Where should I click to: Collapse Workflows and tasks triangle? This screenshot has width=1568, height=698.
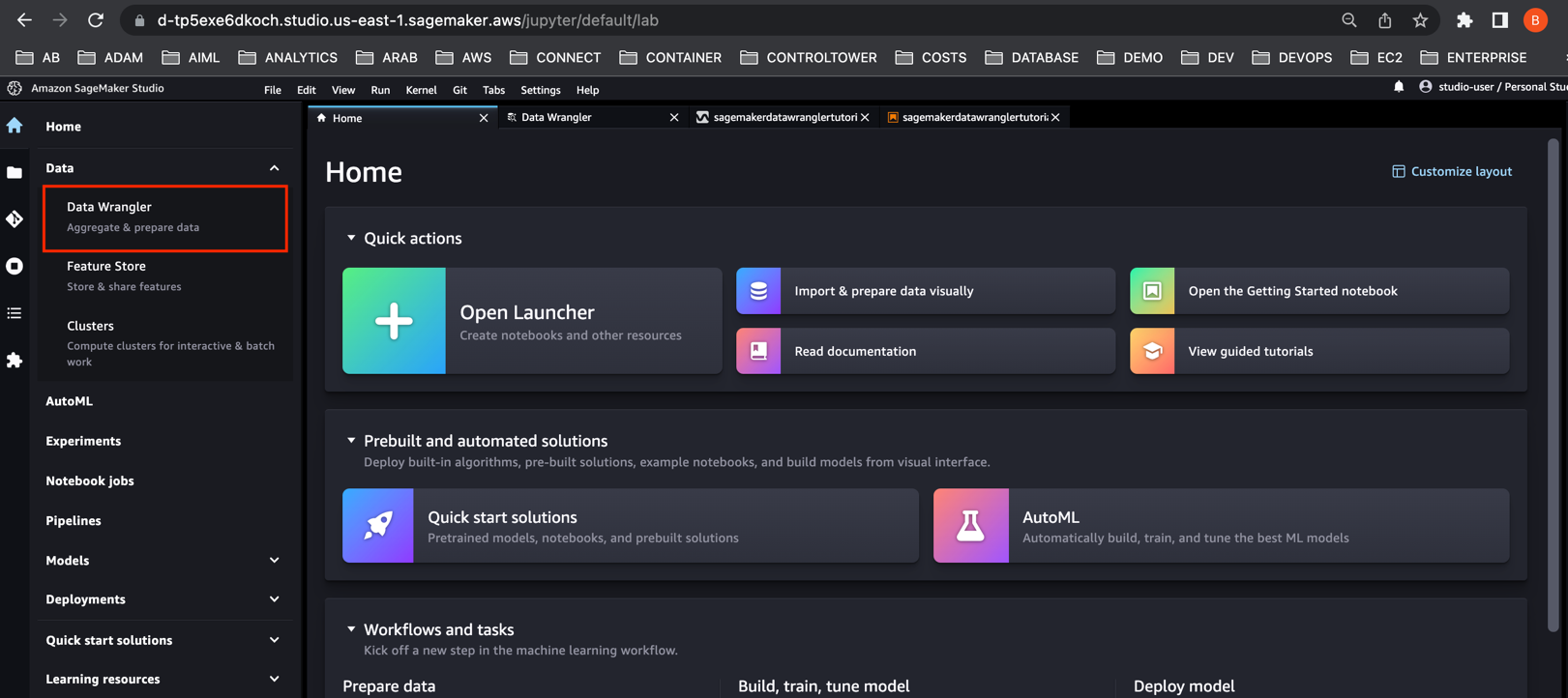[x=351, y=629]
